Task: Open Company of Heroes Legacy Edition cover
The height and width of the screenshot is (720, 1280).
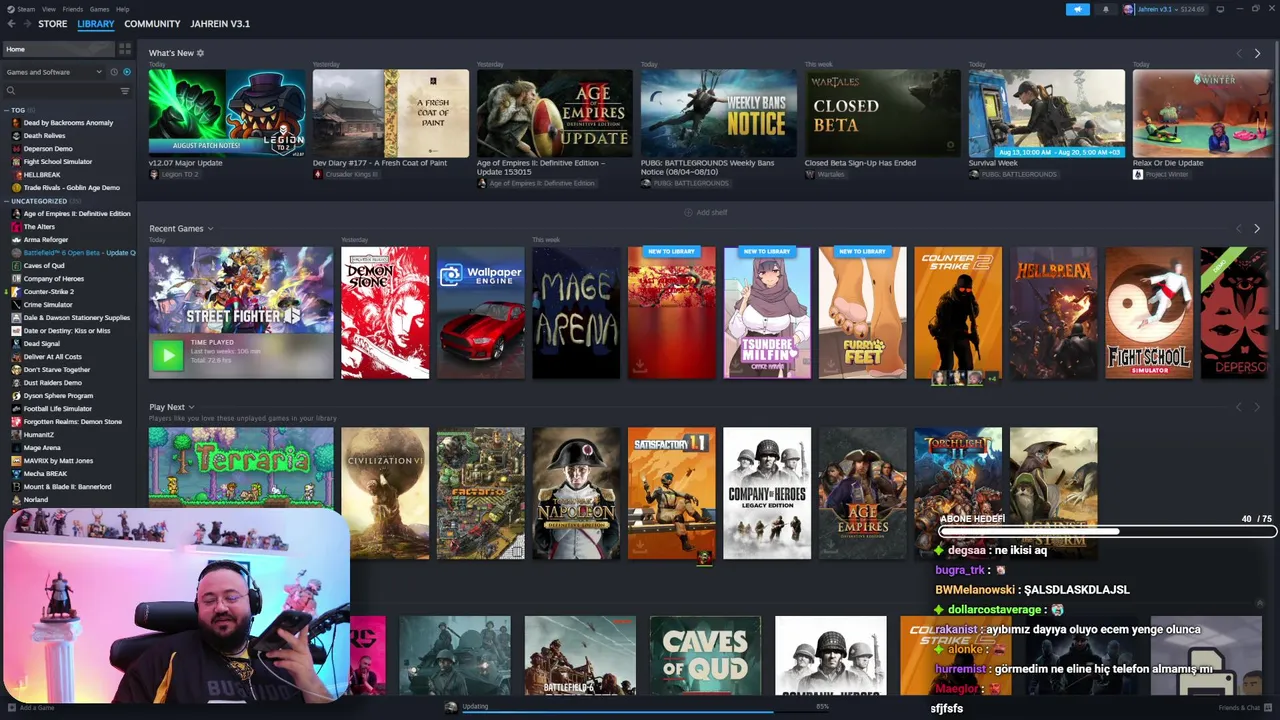Action: pos(767,493)
